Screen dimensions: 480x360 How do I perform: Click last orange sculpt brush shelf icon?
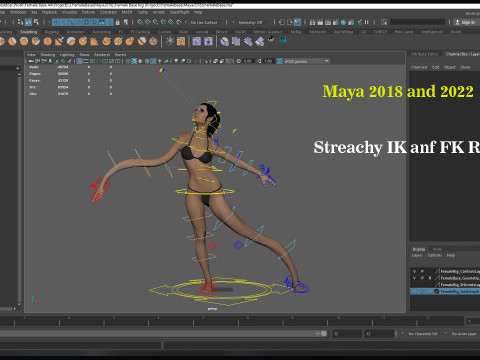(153, 41)
